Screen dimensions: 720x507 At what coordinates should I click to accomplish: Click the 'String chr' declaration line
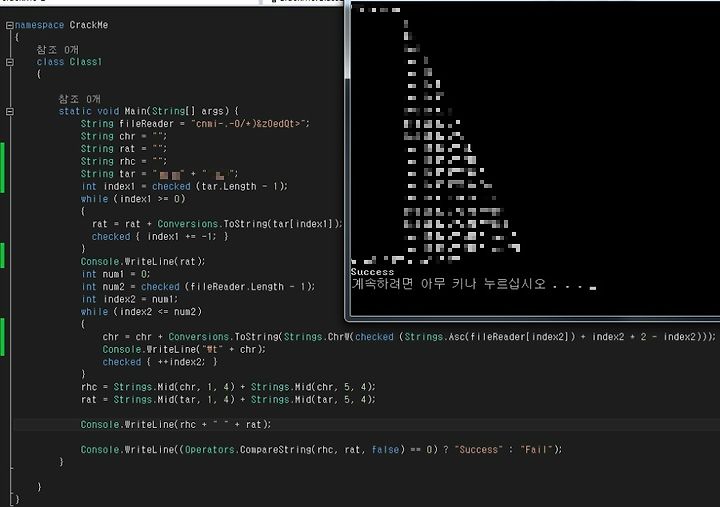124,136
